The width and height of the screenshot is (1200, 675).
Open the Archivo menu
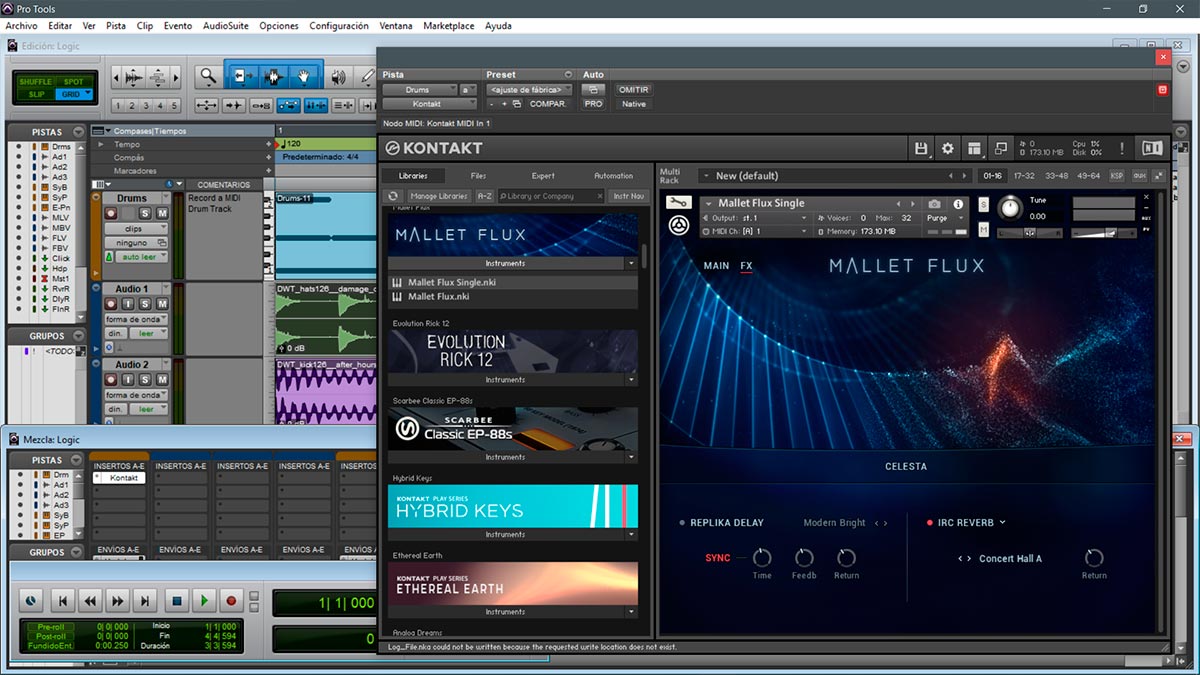pyautogui.click(x=22, y=26)
